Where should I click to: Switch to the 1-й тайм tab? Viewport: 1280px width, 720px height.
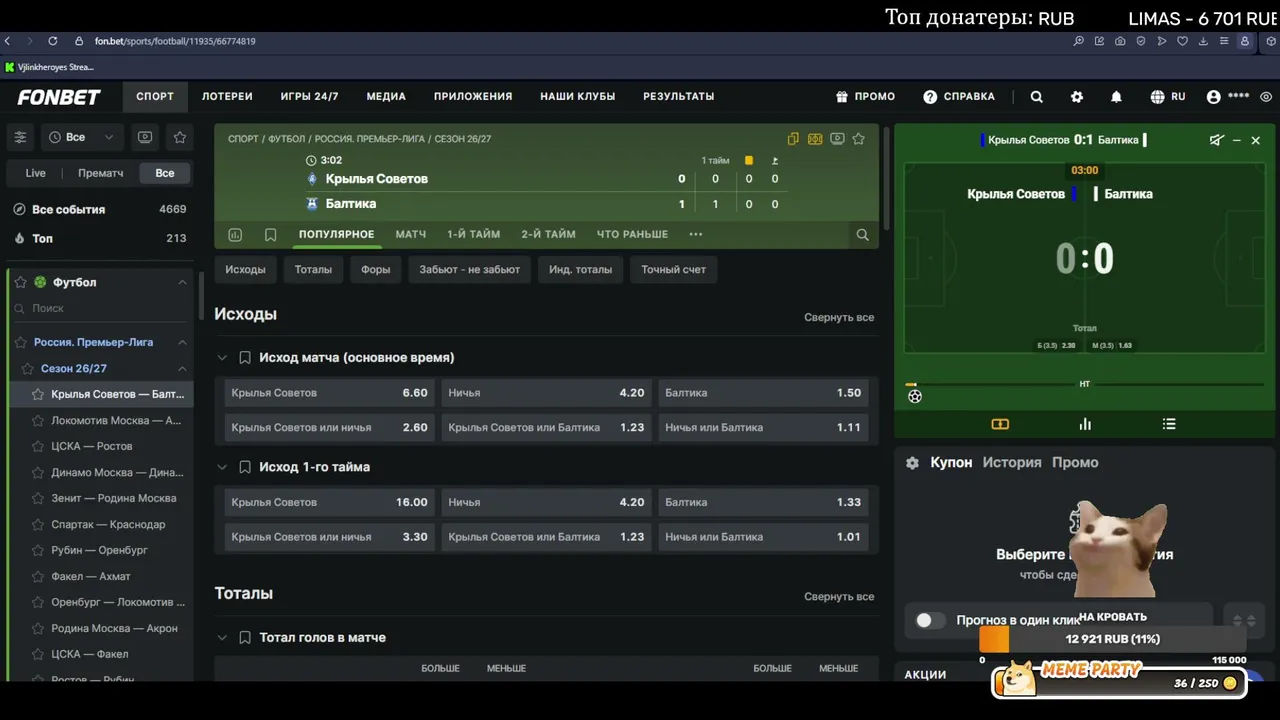pyautogui.click(x=473, y=235)
